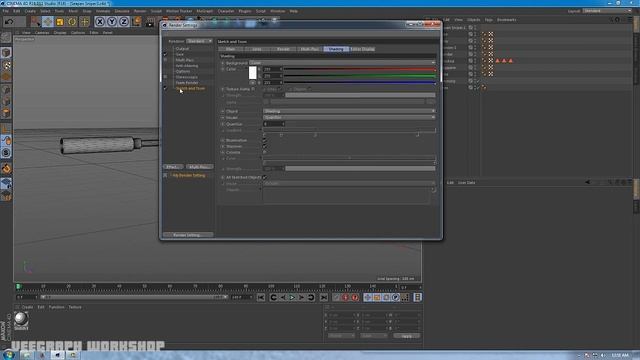Screen dimensions: 640x360
Task: Select My Render Setting entry
Action: [189, 176]
